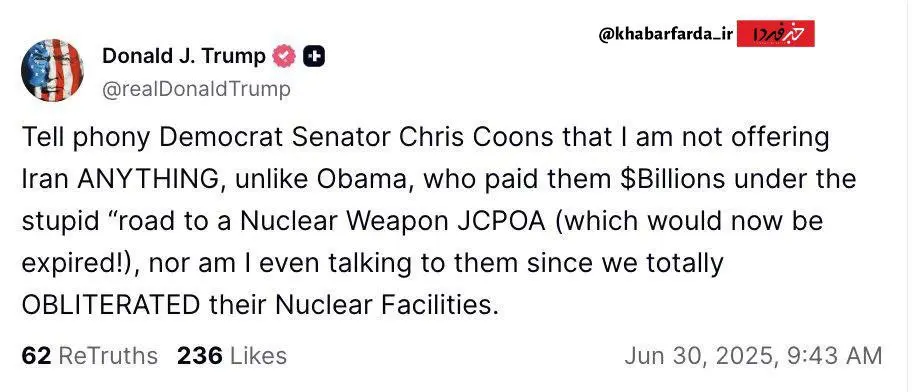Viewport: 912px width, 392px height.
Task: Open Donald J. Trump's profile avatar
Action: coord(52,71)
